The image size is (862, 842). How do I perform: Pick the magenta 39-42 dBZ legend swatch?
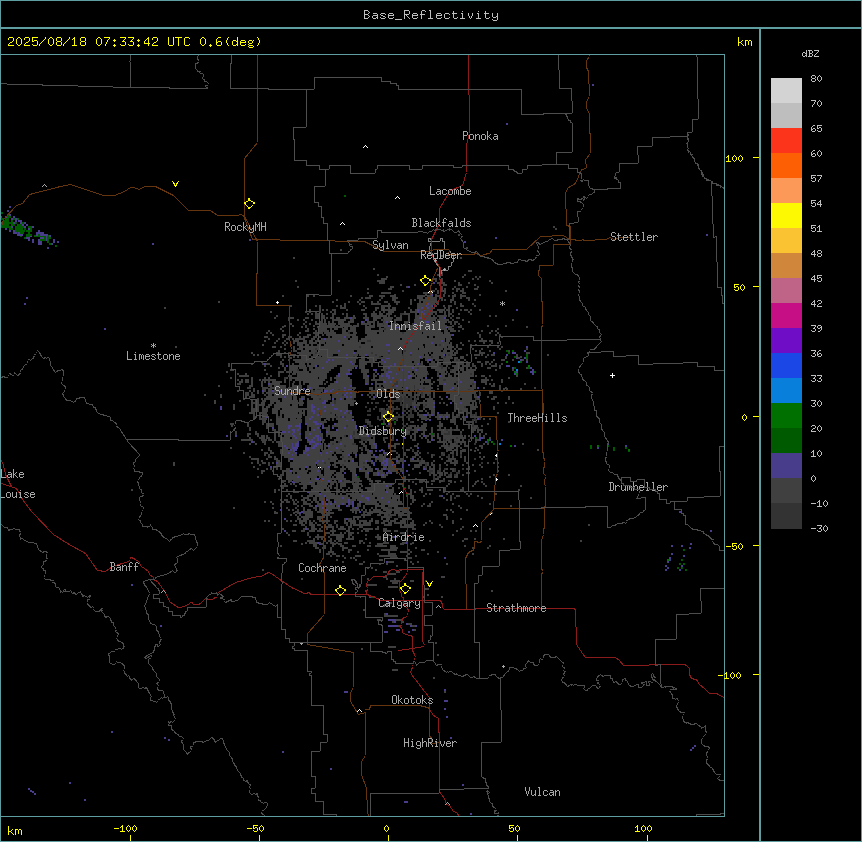[786, 315]
